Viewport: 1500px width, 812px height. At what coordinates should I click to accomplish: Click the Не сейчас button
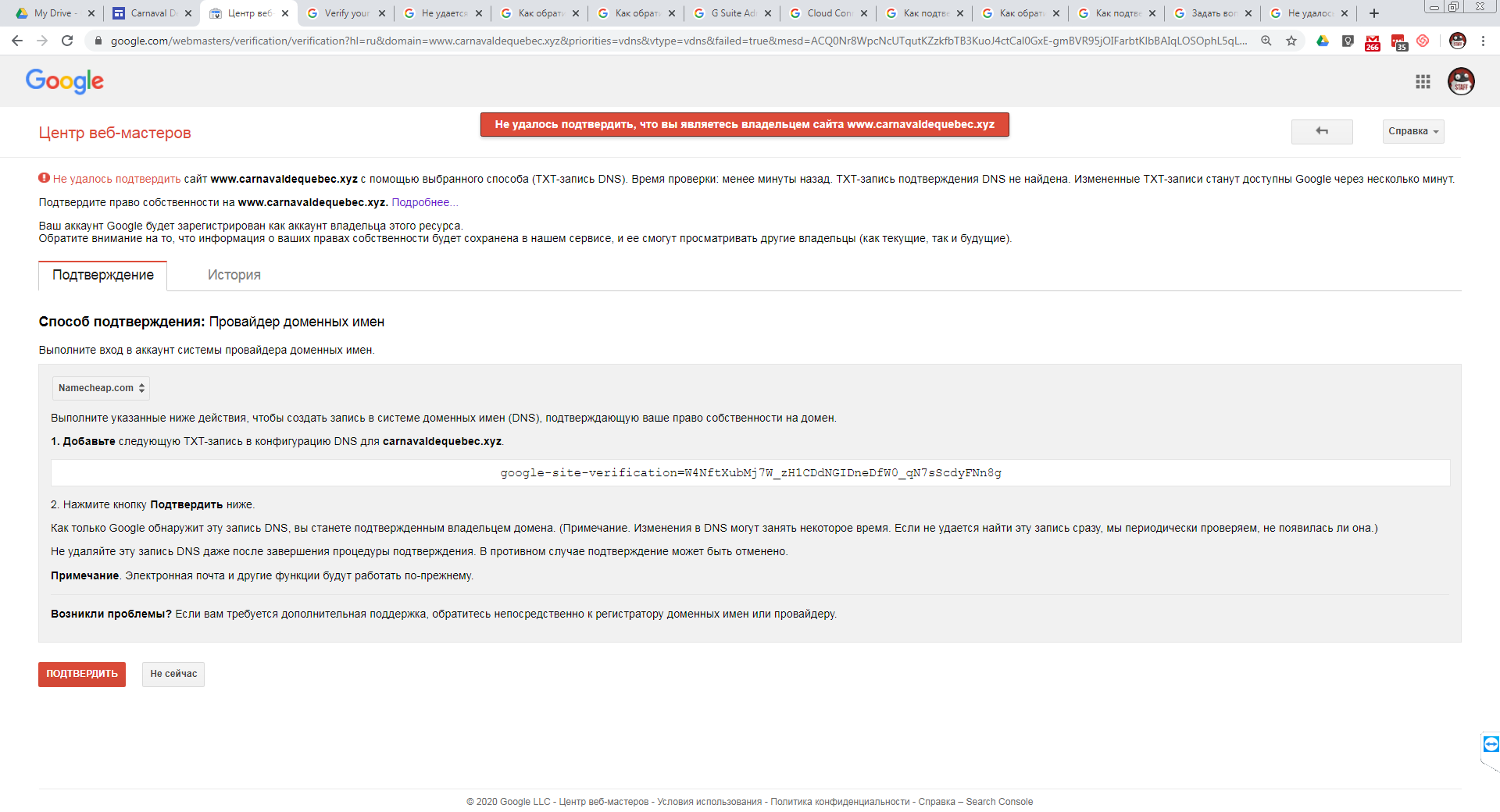173,674
